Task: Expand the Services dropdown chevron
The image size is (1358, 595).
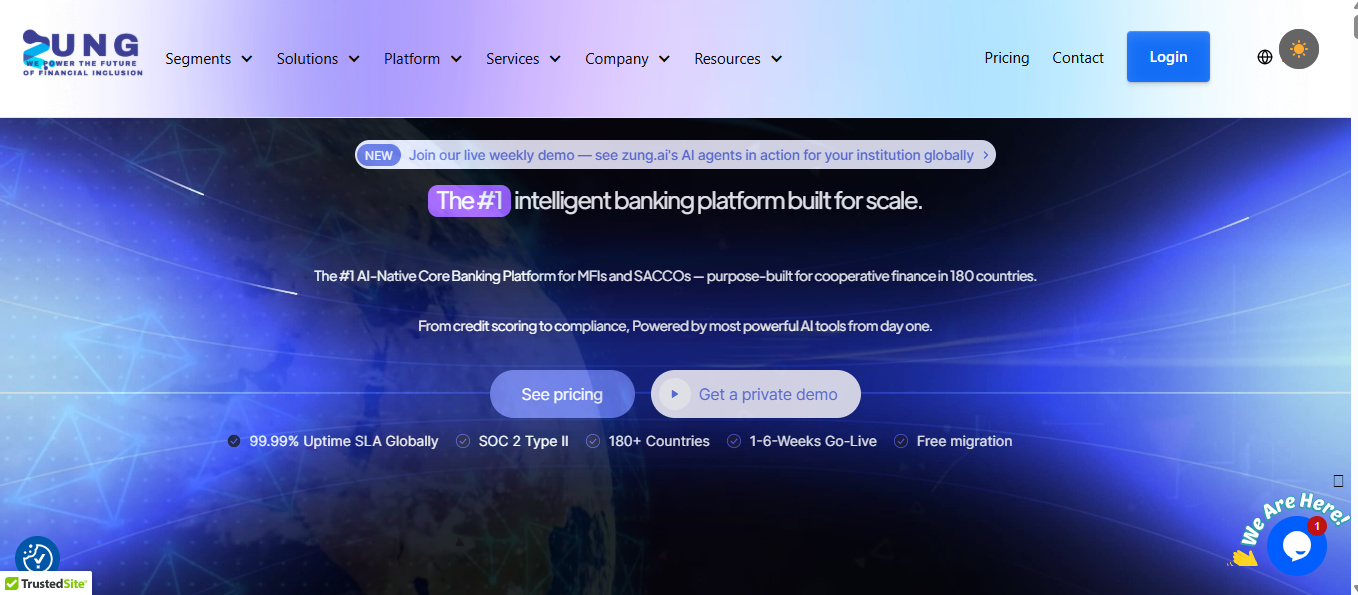Action: pyautogui.click(x=555, y=59)
